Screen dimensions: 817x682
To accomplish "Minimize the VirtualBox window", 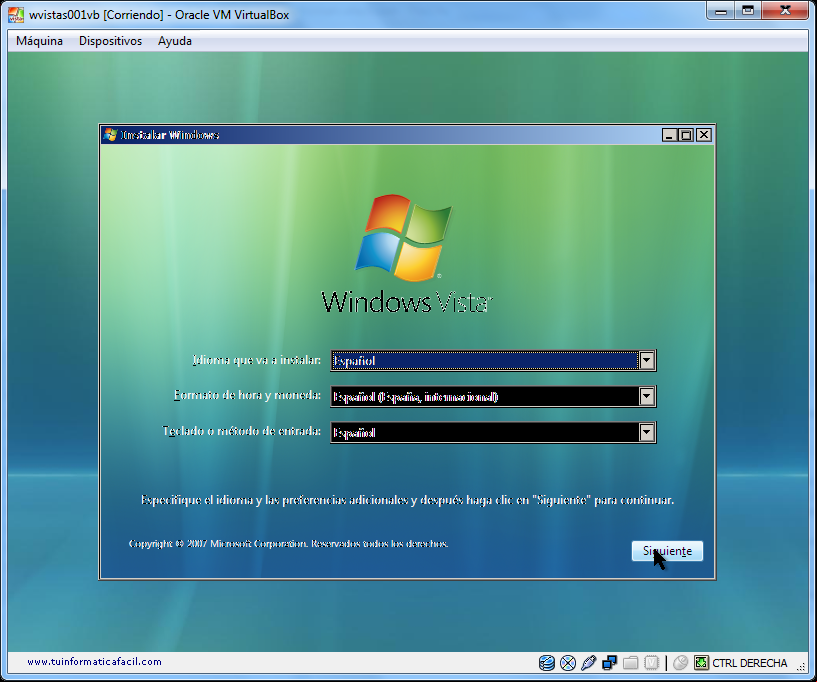I will click(721, 11).
